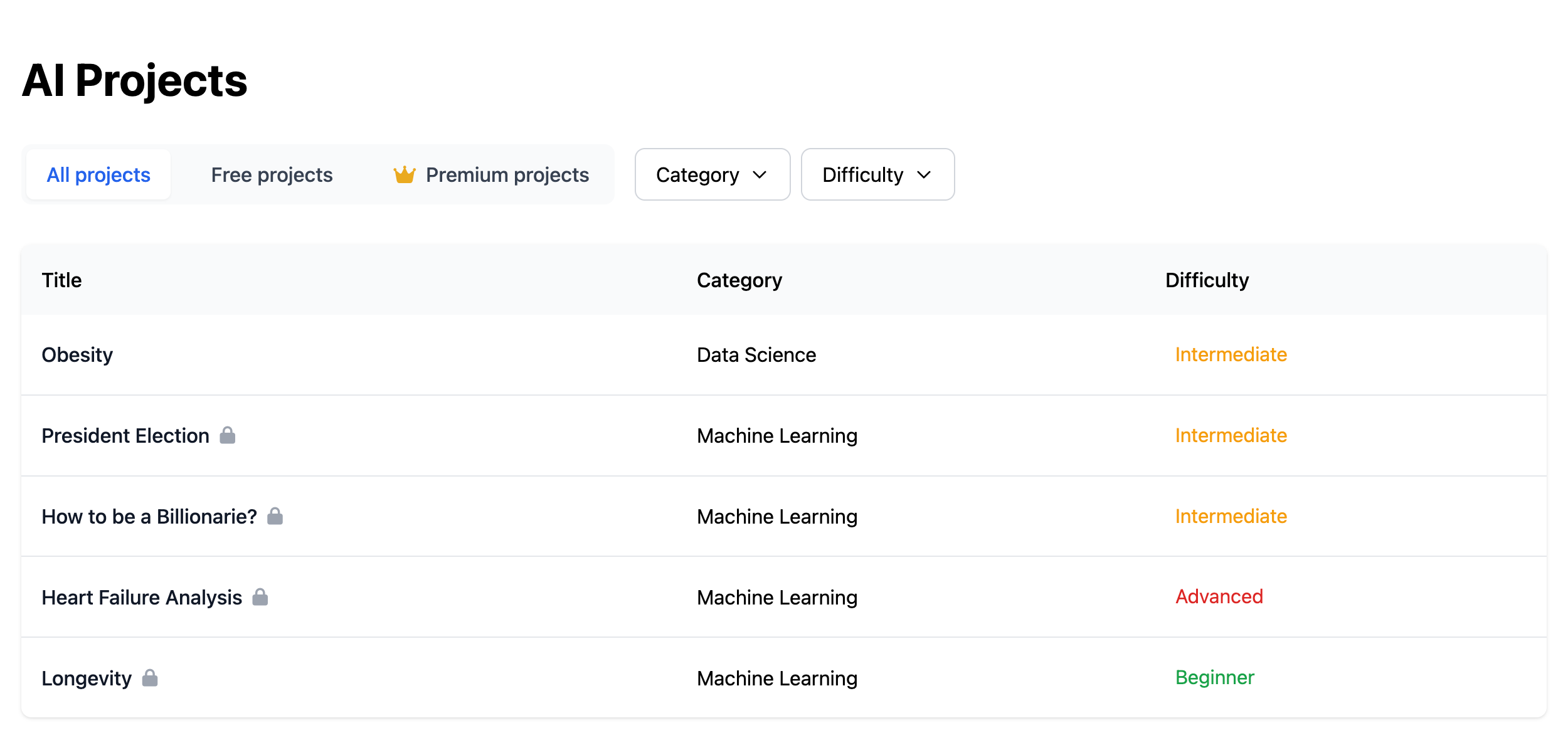The width and height of the screenshot is (1568, 750).
Task: Open the How to be a Billionarie project
Action: coord(149,517)
